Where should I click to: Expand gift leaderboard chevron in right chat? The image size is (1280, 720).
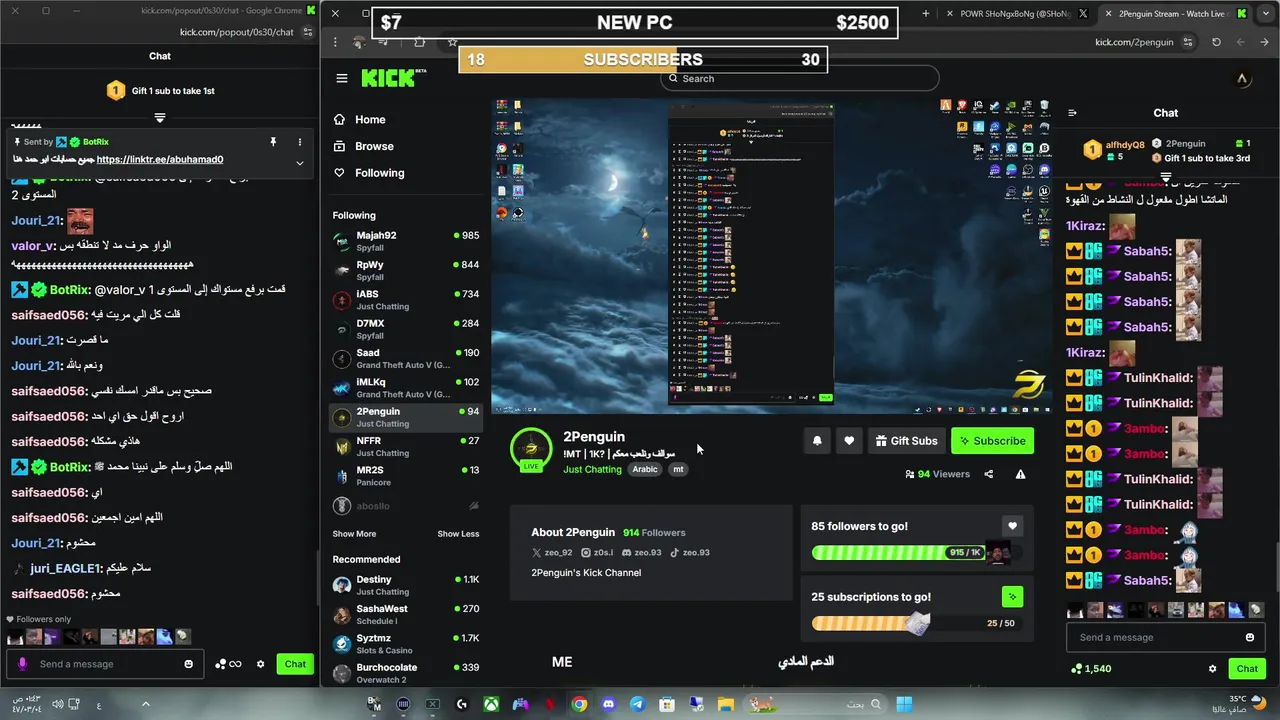tap(1165, 177)
